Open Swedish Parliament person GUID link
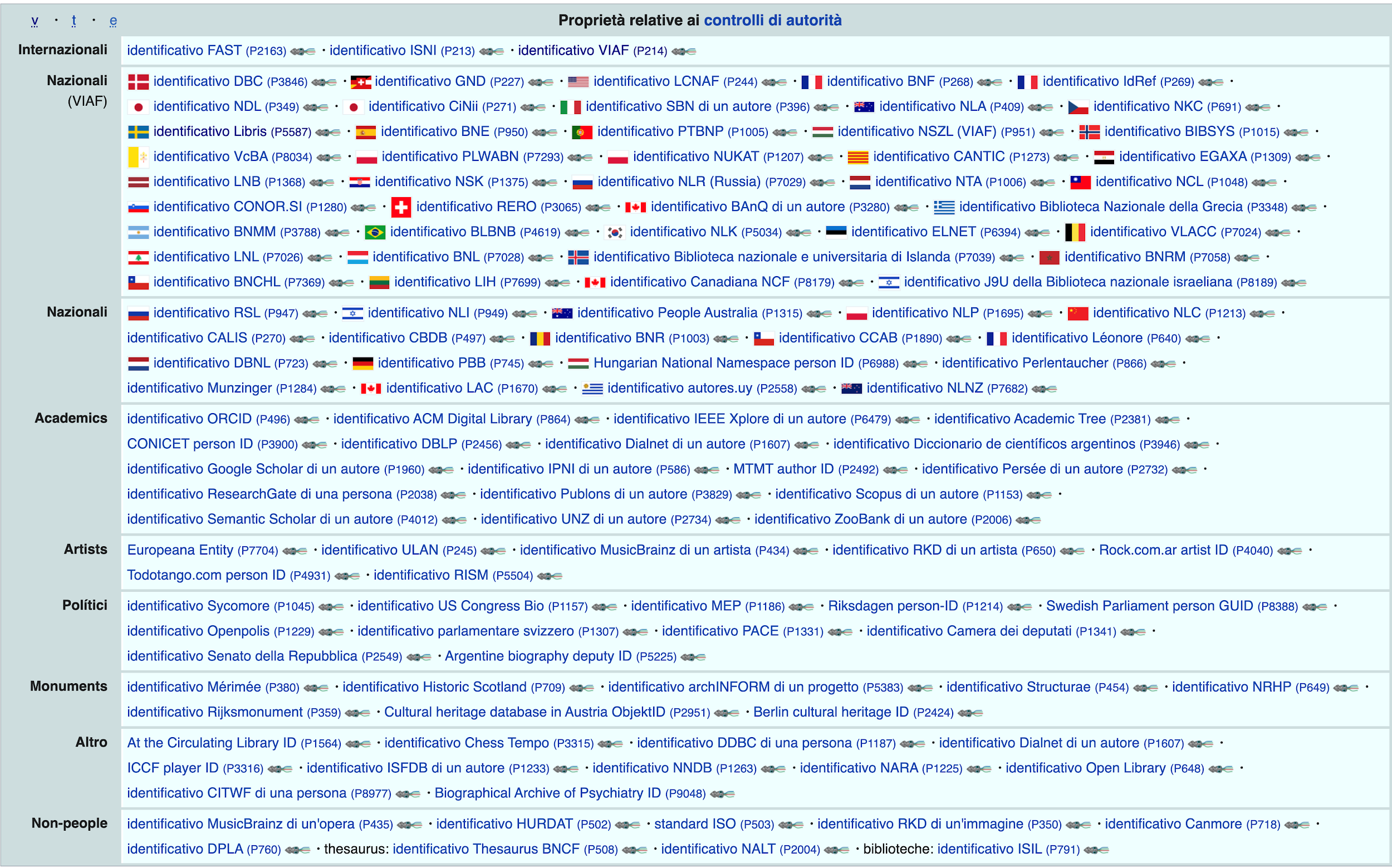Viewport: 1392px width, 868px height. click(x=1172, y=606)
